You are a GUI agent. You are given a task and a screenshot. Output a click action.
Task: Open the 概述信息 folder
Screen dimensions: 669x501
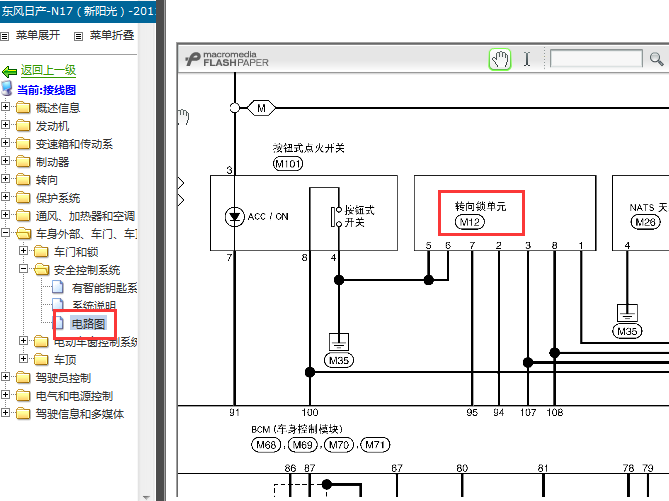(58, 108)
